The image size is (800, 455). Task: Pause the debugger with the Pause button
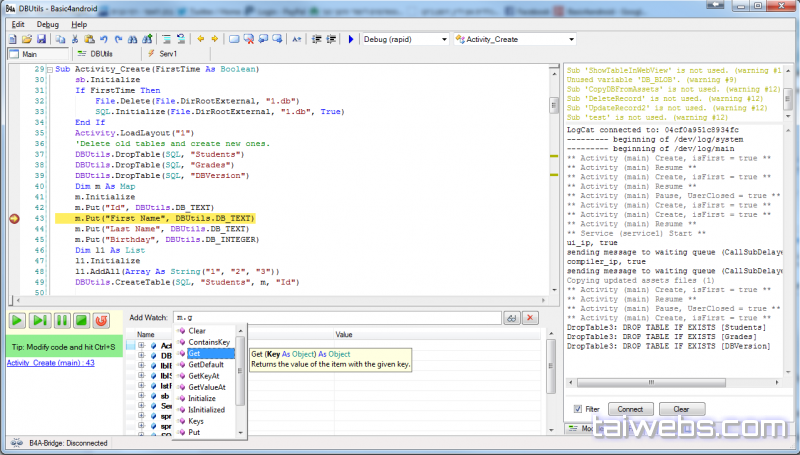pos(60,320)
